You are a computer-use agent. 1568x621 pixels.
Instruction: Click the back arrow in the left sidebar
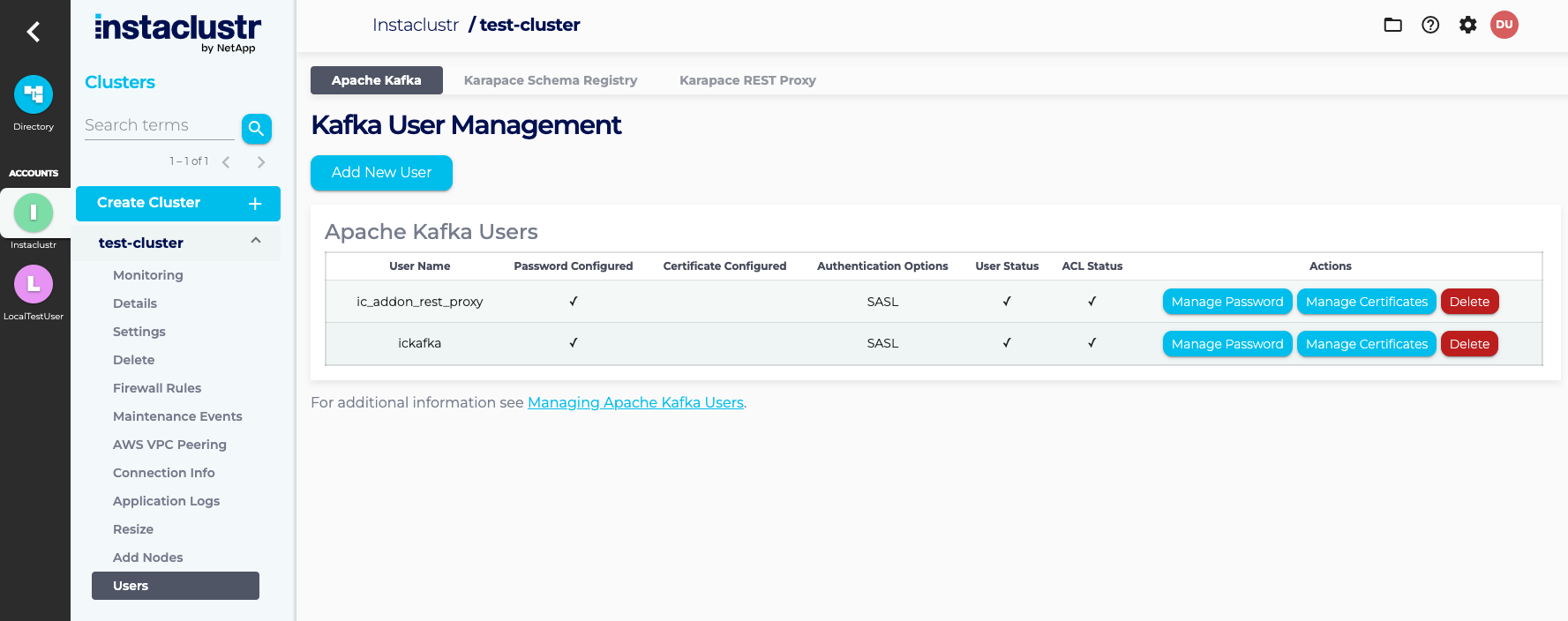34,32
